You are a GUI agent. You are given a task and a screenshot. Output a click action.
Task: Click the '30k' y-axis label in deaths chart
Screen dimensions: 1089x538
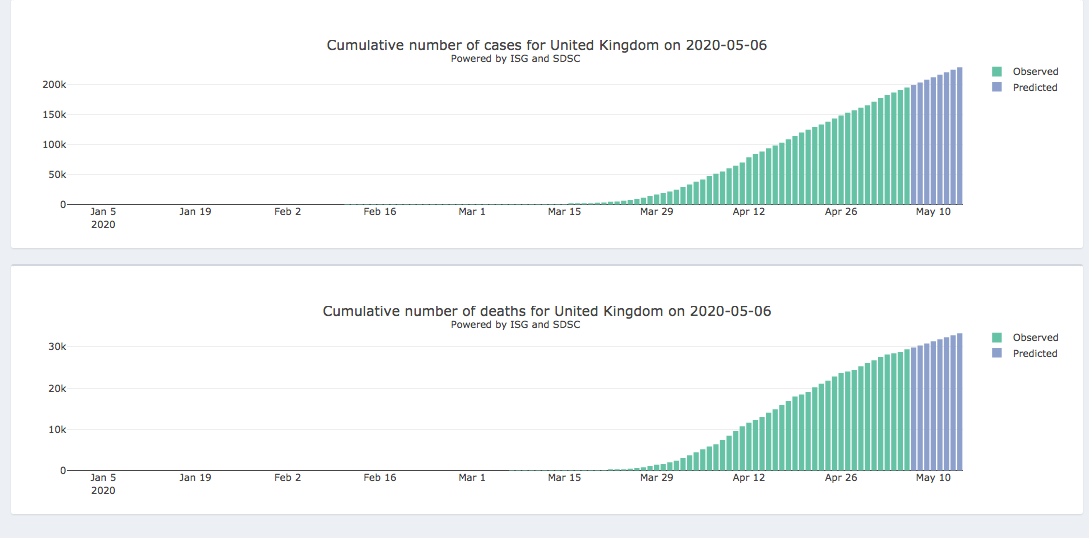tap(57, 347)
